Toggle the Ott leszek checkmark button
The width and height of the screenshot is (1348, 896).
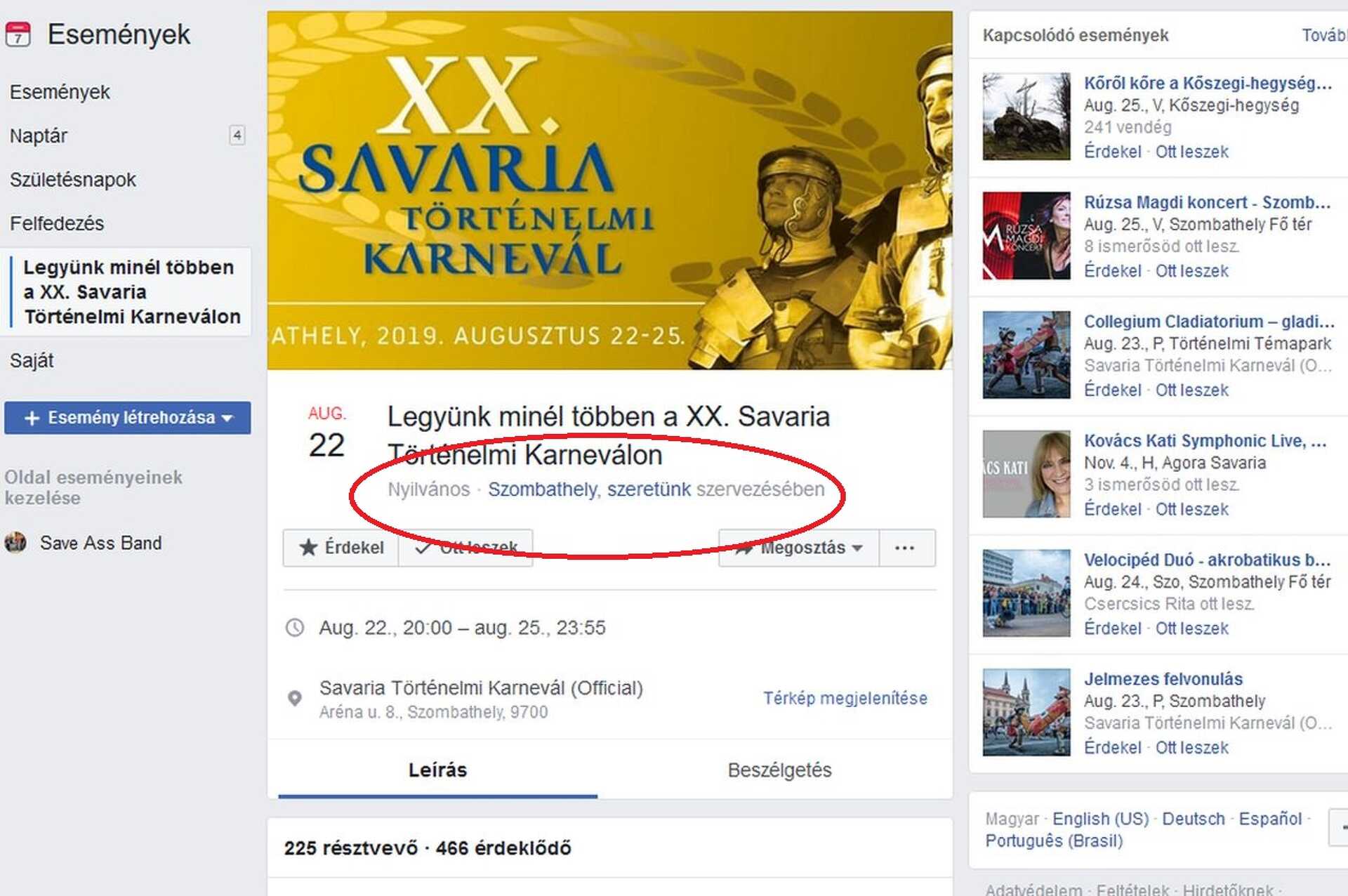(465, 548)
